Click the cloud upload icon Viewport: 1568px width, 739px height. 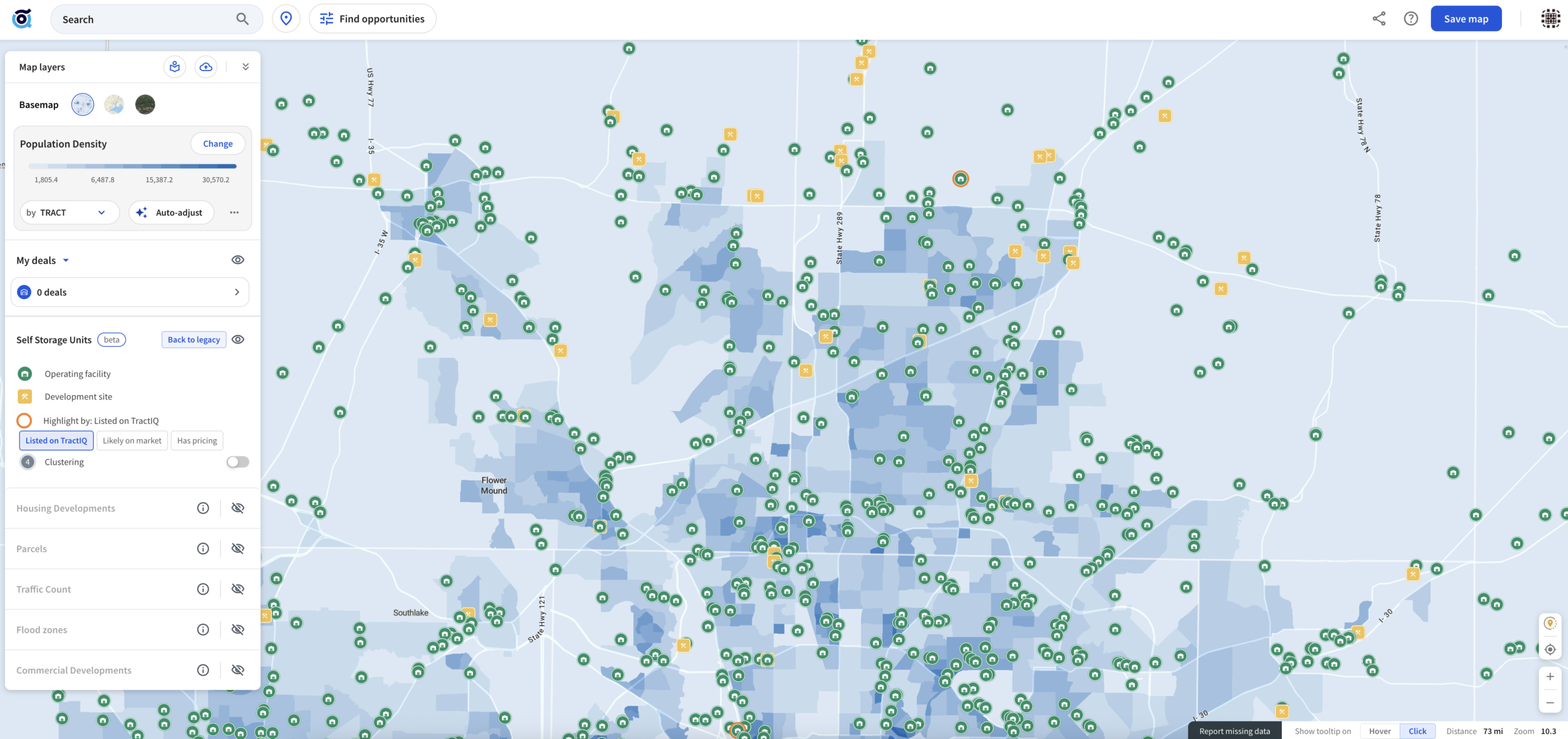tap(206, 67)
